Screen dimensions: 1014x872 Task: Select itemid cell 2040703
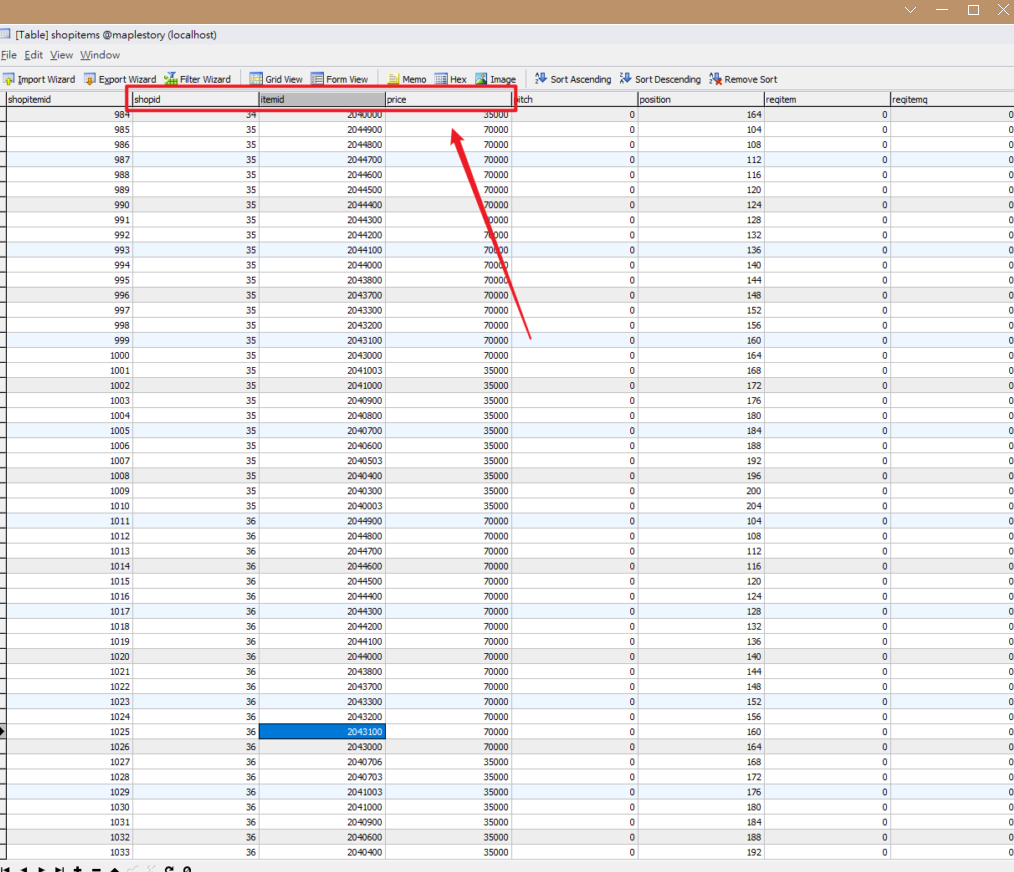pyautogui.click(x=322, y=777)
